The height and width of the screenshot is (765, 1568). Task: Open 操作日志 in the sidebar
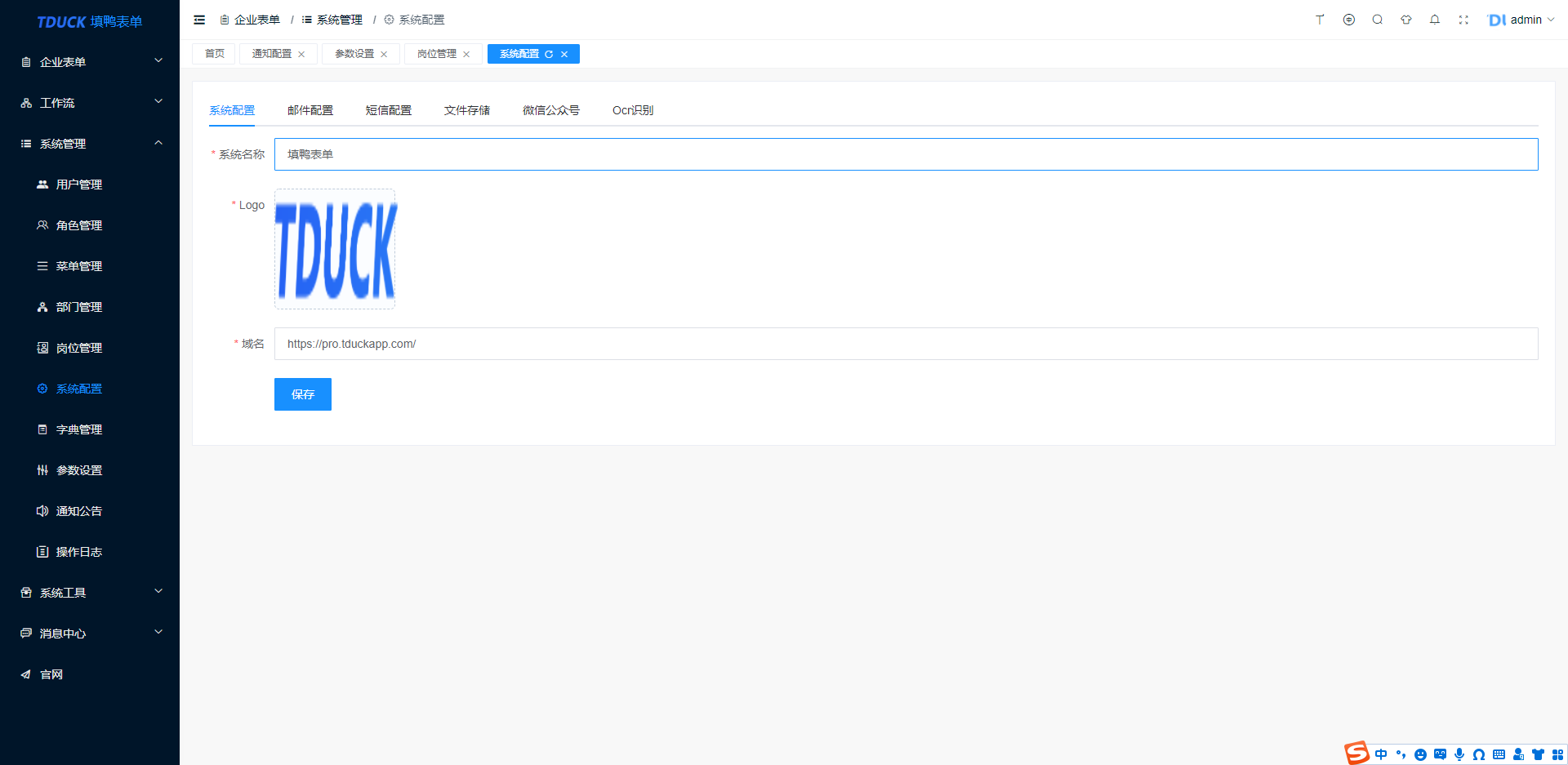click(90, 552)
